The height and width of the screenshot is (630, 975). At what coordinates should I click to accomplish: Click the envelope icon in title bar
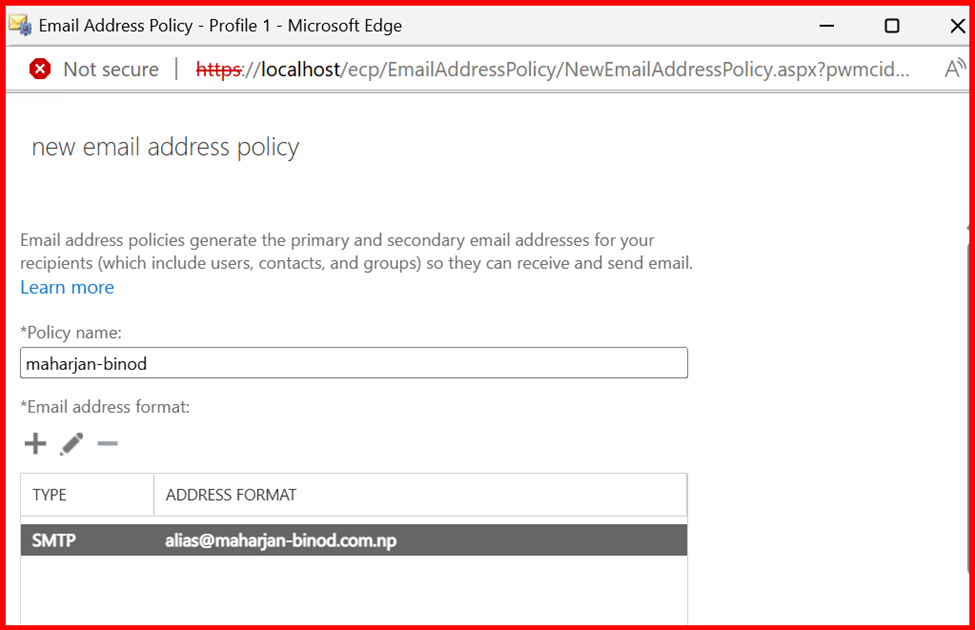pos(20,26)
